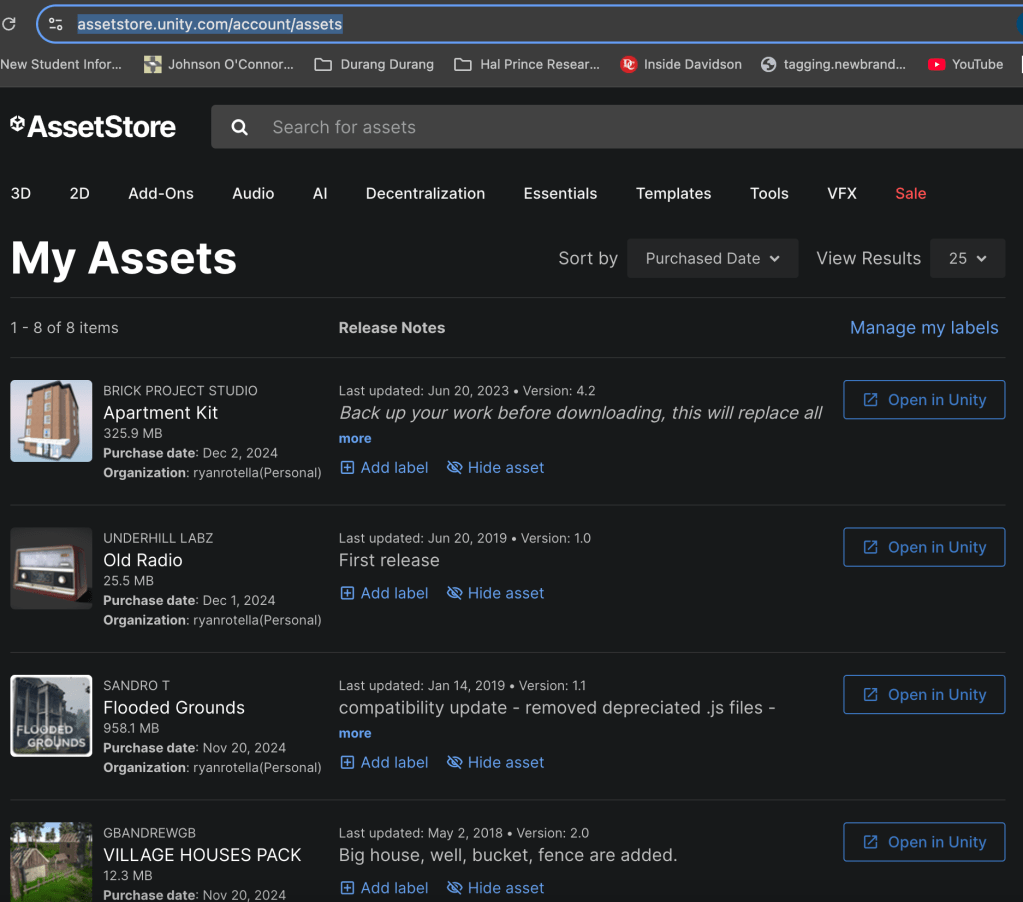Open the View Results 25 dropdown
Image resolution: width=1023 pixels, height=902 pixels.
(967, 258)
